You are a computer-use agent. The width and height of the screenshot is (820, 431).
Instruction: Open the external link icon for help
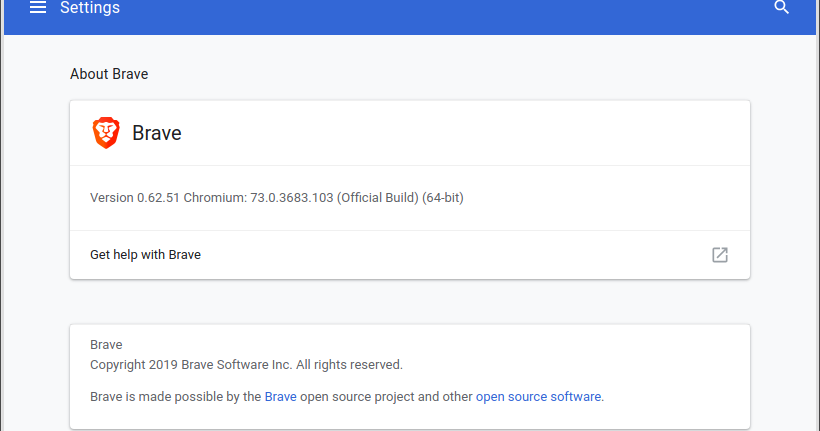pyautogui.click(x=720, y=255)
